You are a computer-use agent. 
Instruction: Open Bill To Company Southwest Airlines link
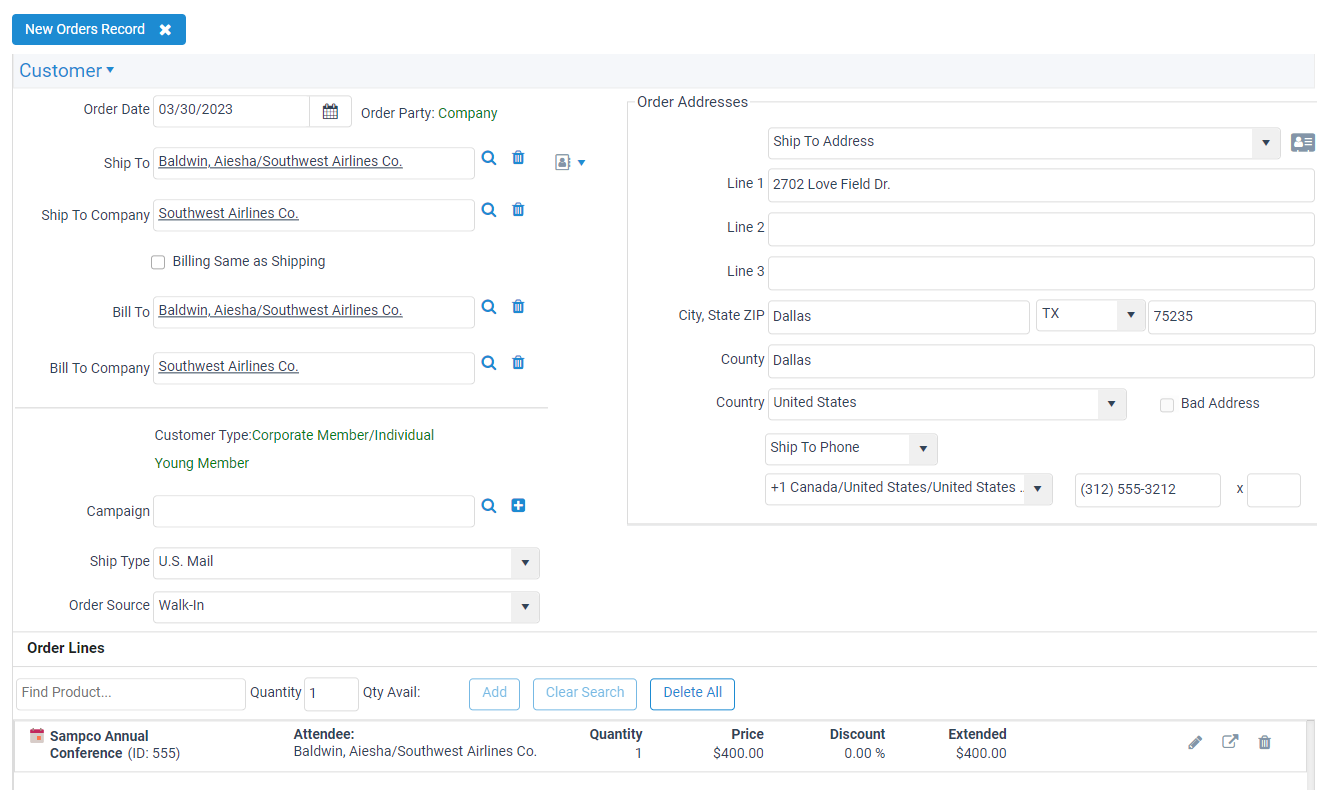[229, 366]
